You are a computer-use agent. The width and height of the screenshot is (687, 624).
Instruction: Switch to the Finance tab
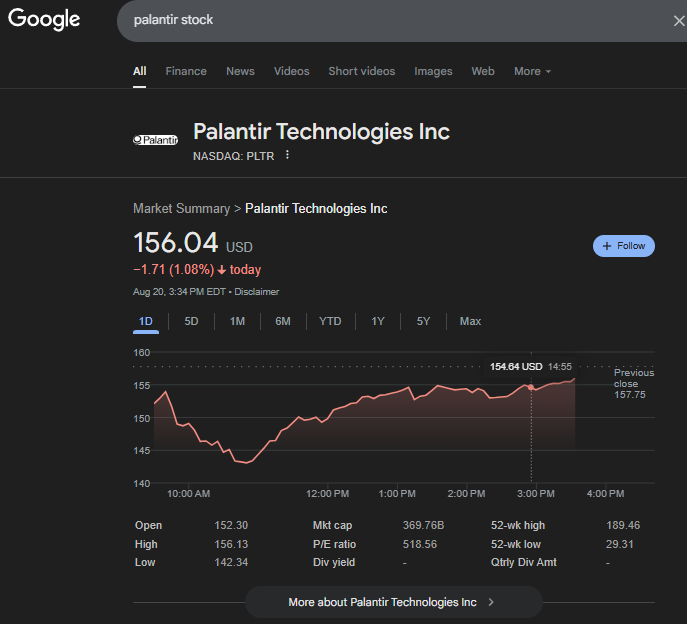tap(186, 71)
